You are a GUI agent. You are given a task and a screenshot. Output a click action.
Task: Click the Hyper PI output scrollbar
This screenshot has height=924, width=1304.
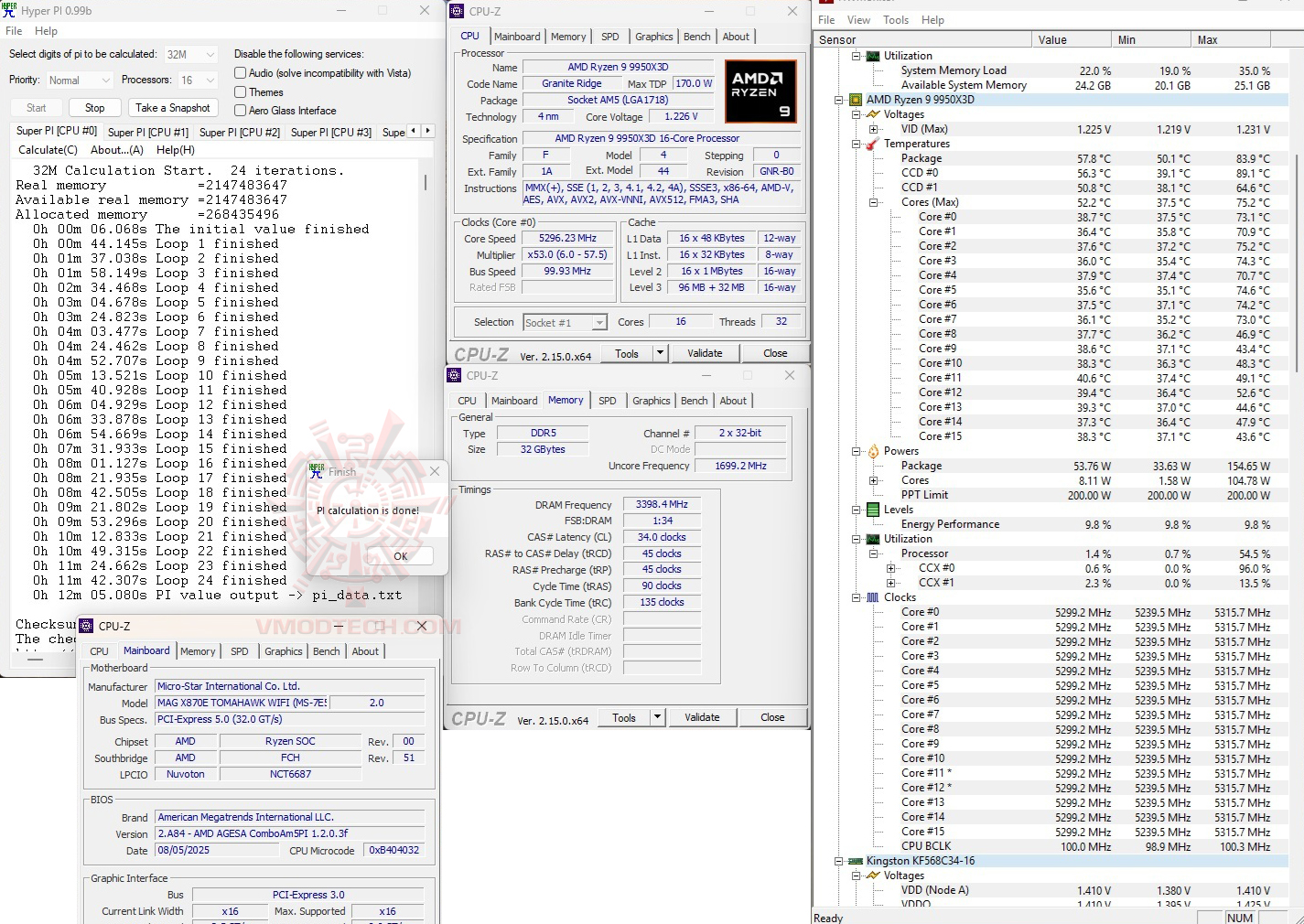click(424, 182)
